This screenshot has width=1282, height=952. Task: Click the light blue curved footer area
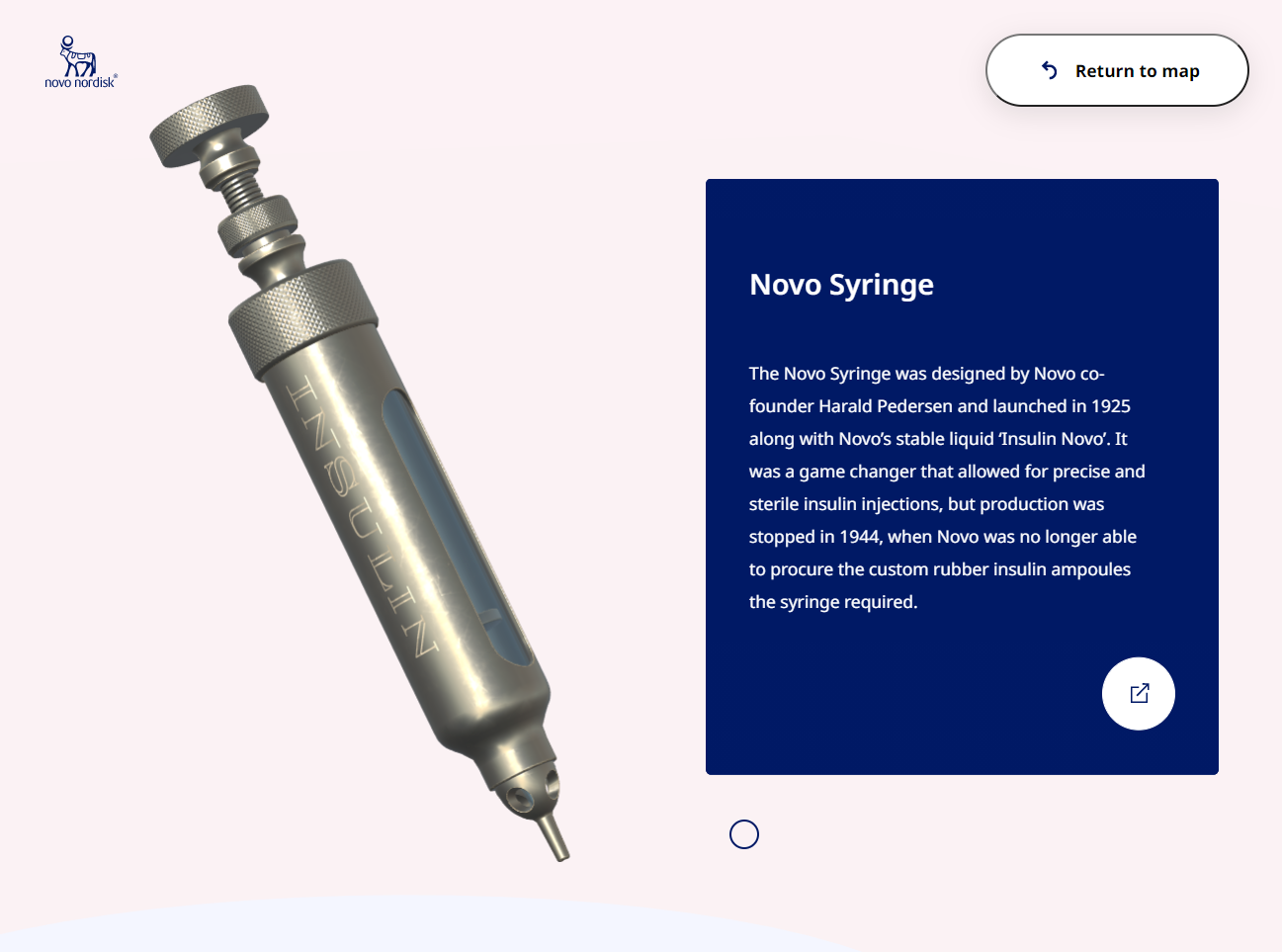[x=425, y=929]
